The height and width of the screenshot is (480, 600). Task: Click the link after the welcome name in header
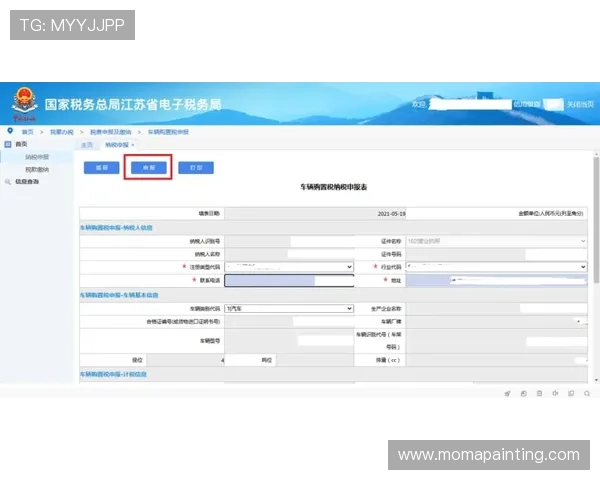point(527,104)
